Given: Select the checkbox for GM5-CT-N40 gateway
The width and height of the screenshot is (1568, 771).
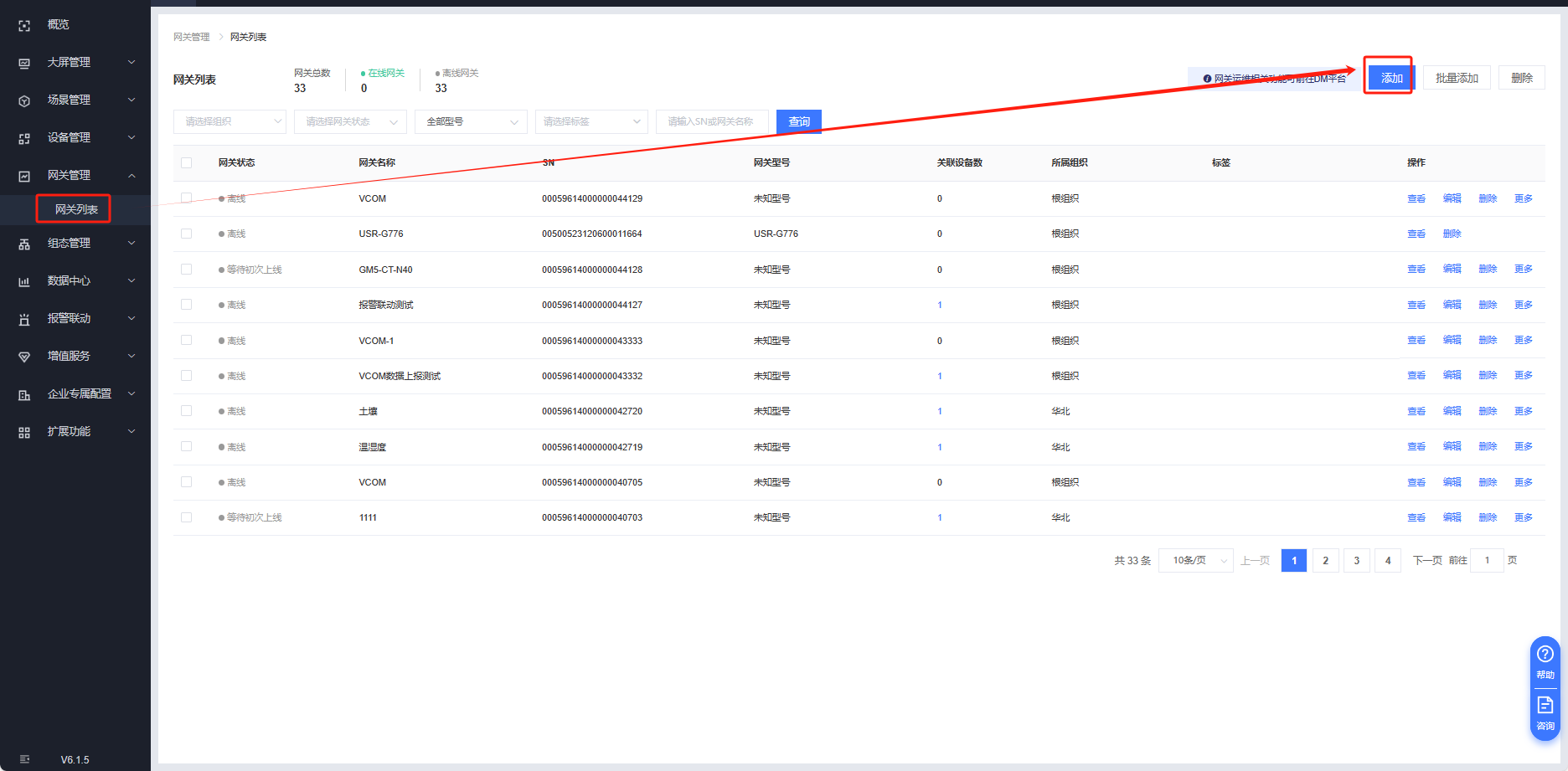Looking at the screenshot, I should 187,270.
